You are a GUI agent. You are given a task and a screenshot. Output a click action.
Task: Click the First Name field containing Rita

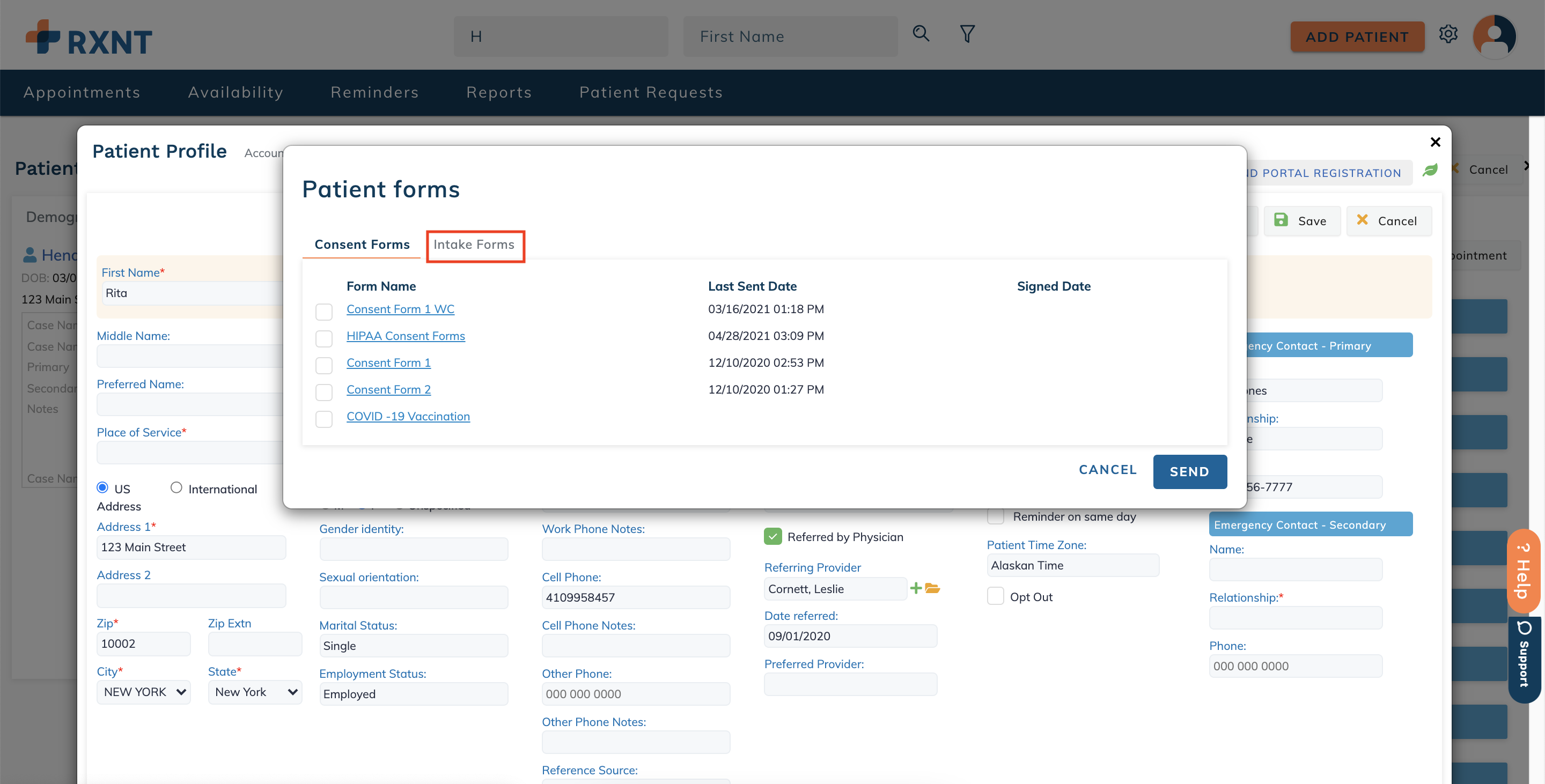point(192,293)
